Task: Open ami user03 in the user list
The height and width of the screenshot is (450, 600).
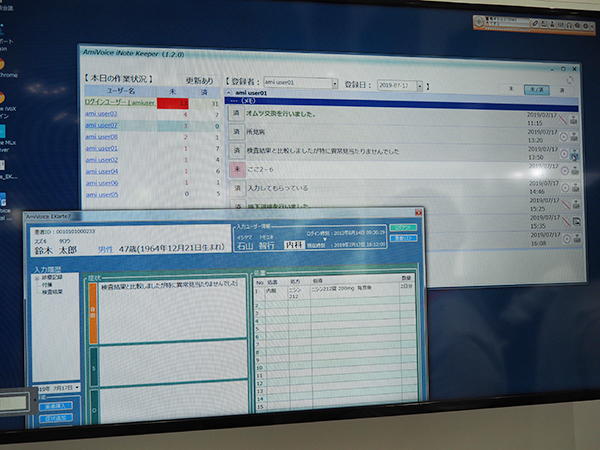Action: 101,114
